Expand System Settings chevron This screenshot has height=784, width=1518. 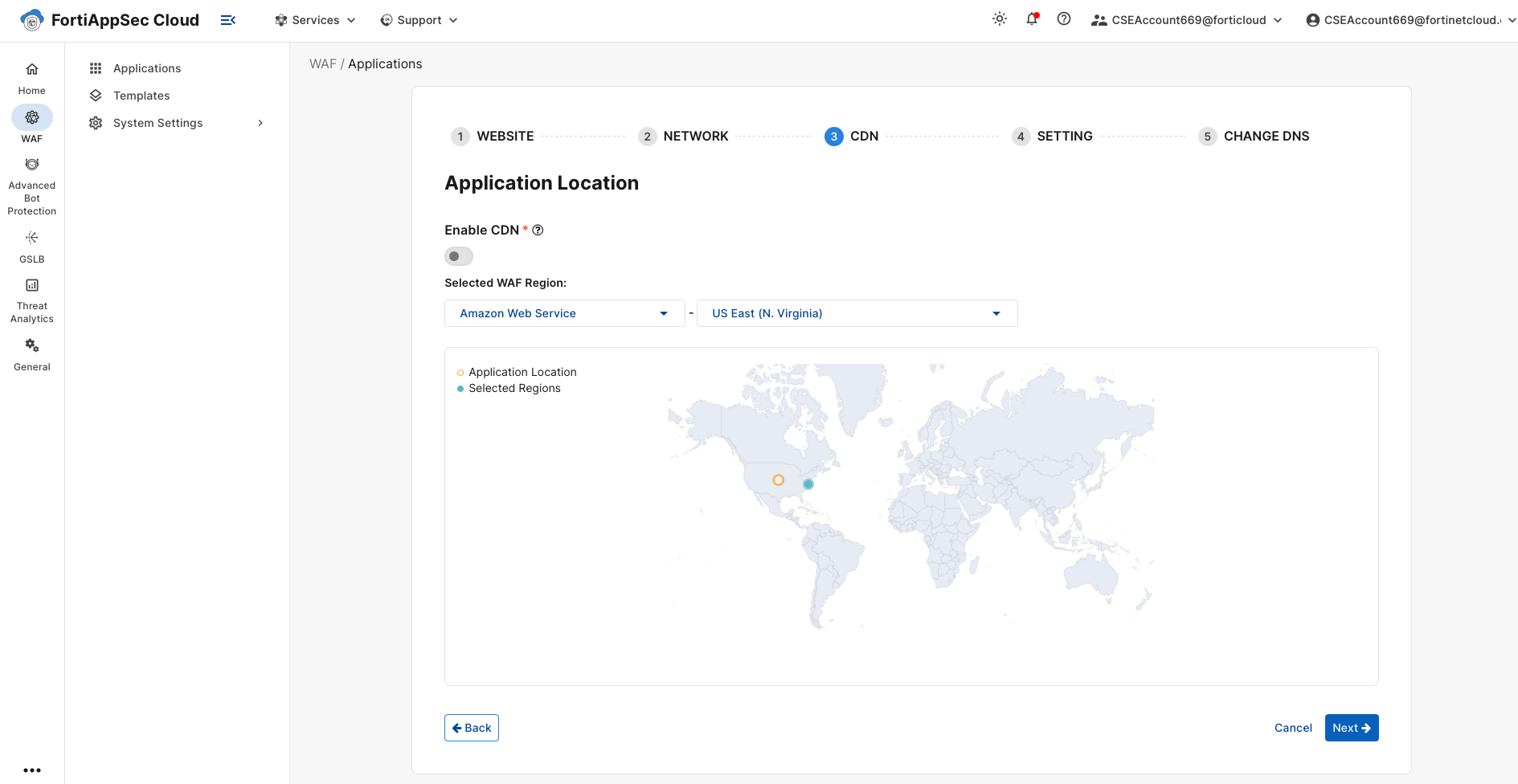pyautogui.click(x=260, y=123)
